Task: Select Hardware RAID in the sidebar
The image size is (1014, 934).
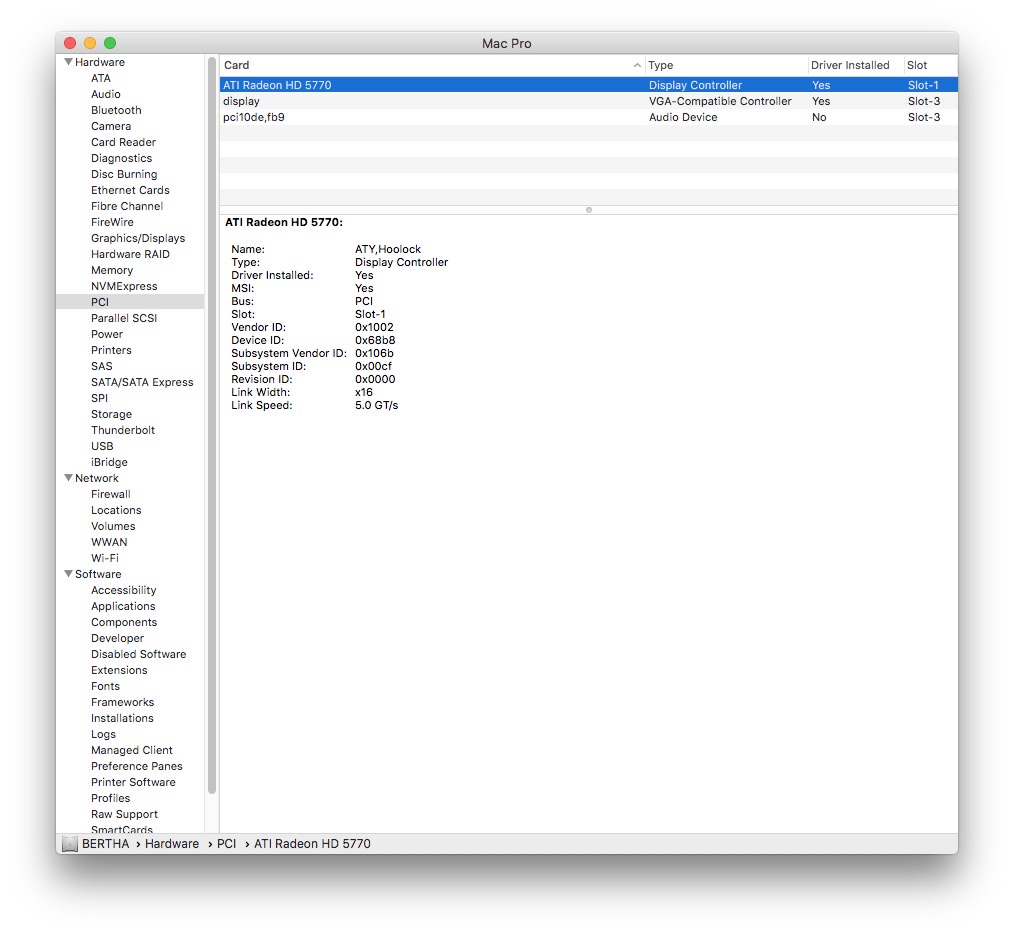Action: tap(130, 254)
